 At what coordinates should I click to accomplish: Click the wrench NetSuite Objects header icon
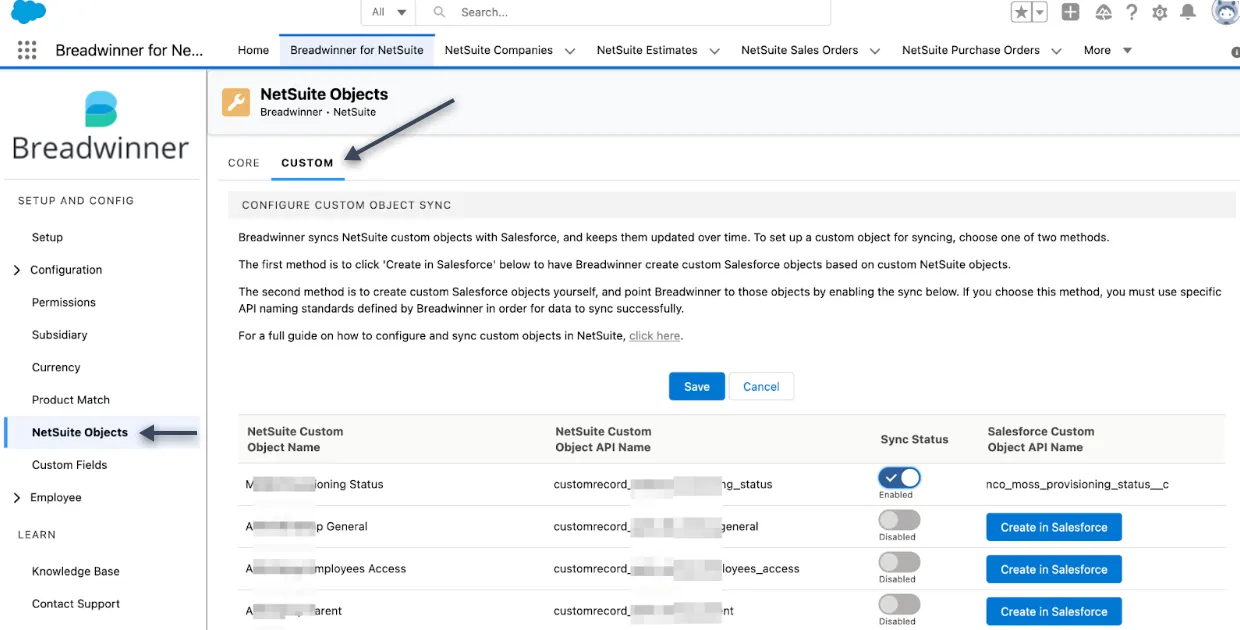236,102
